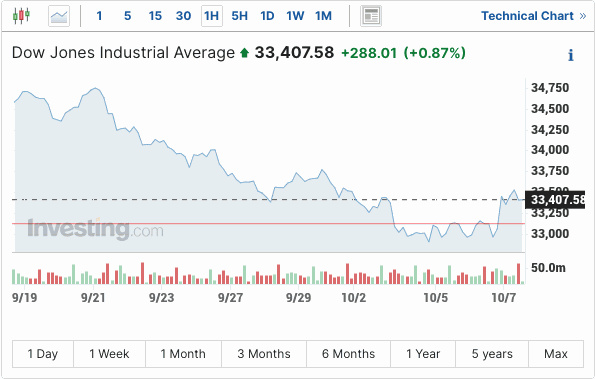The width and height of the screenshot is (595, 379).
Task: Click the 10/2 date axis label
Action: (x=354, y=297)
